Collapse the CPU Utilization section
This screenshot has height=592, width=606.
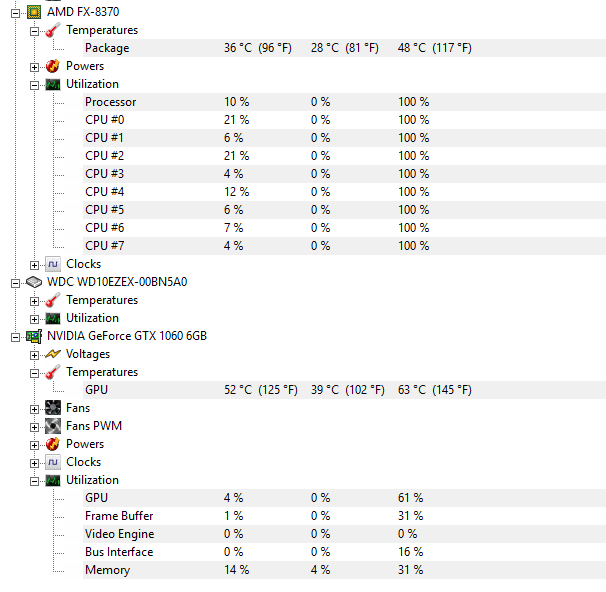coord(34,85)
